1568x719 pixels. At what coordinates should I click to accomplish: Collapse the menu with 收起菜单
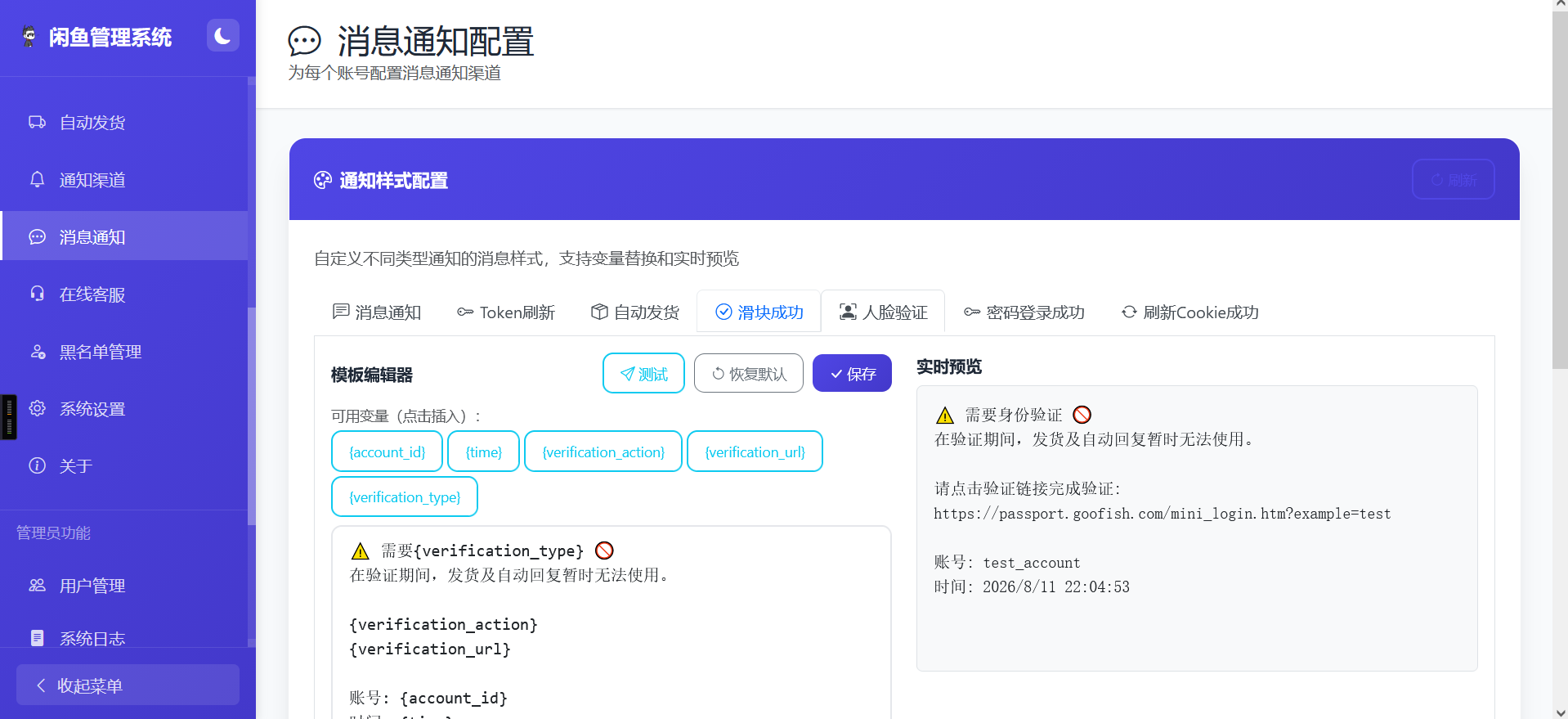point(128,685)
